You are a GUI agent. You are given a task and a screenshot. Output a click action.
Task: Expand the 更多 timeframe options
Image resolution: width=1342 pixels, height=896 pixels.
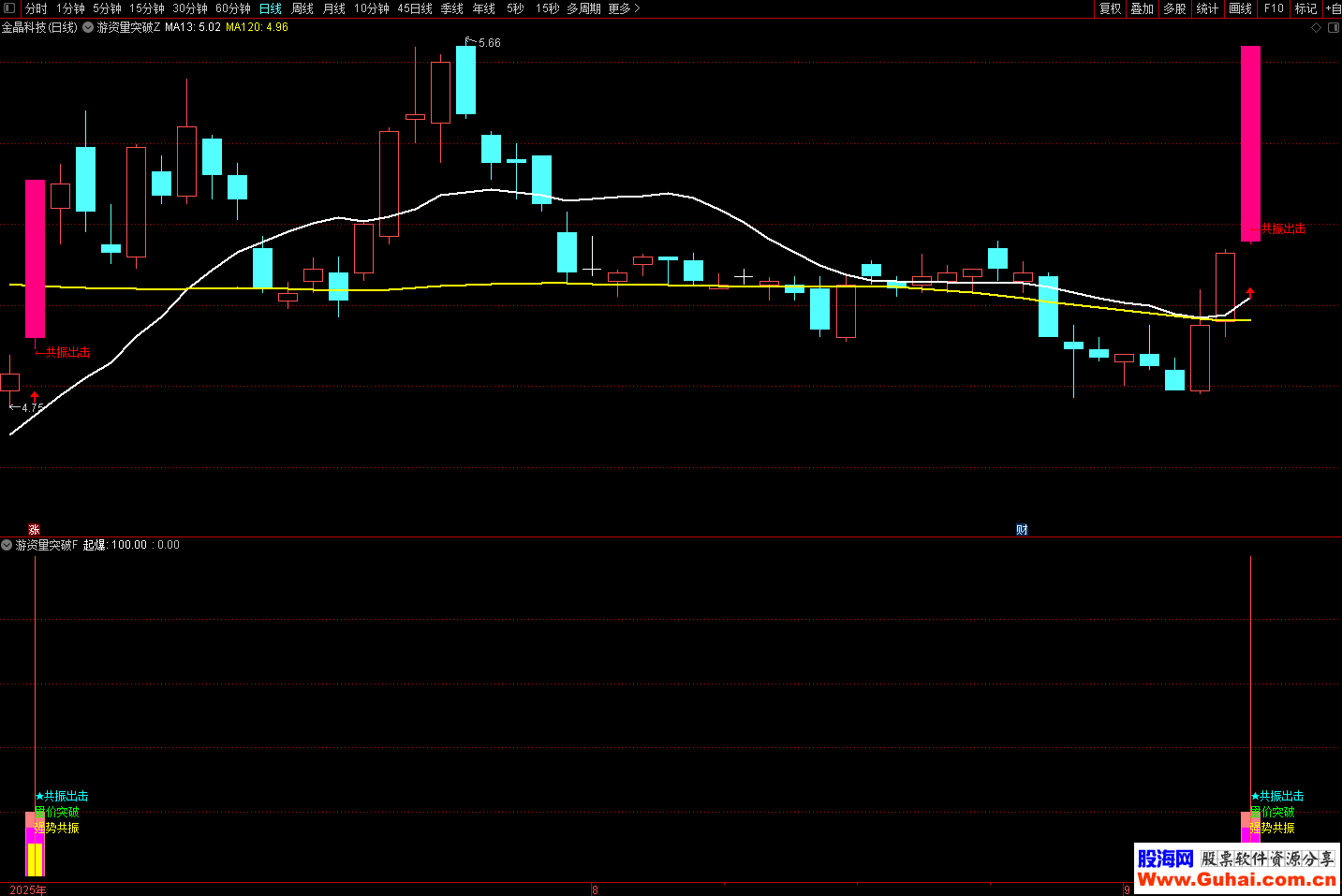624,8
